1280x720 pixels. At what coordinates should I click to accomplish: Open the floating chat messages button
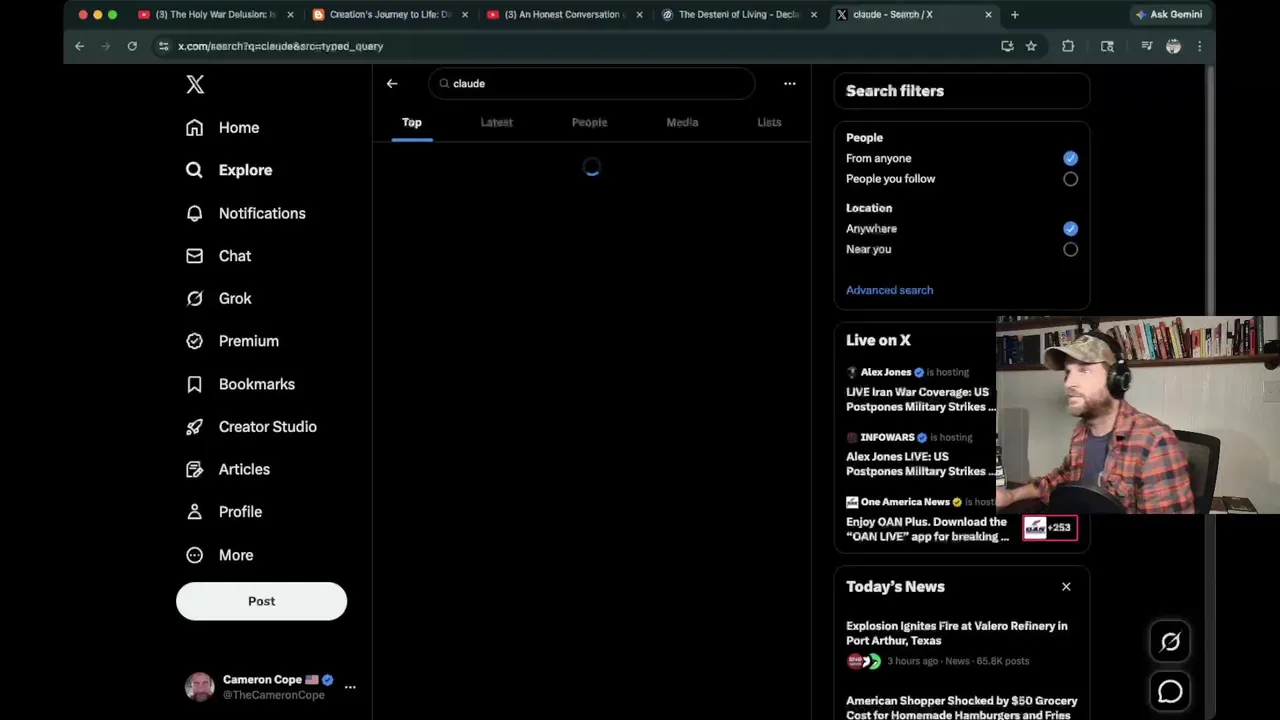click(x=1170, y=691)
